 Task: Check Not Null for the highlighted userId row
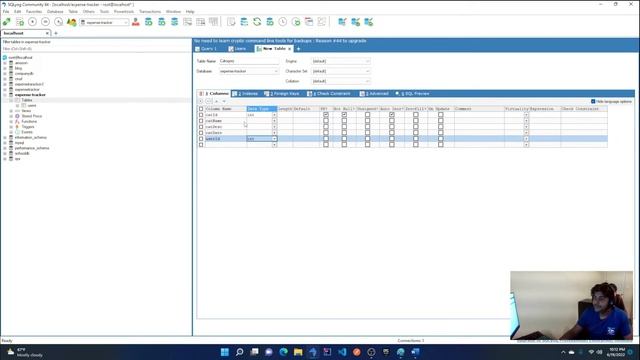coord(344,139)
